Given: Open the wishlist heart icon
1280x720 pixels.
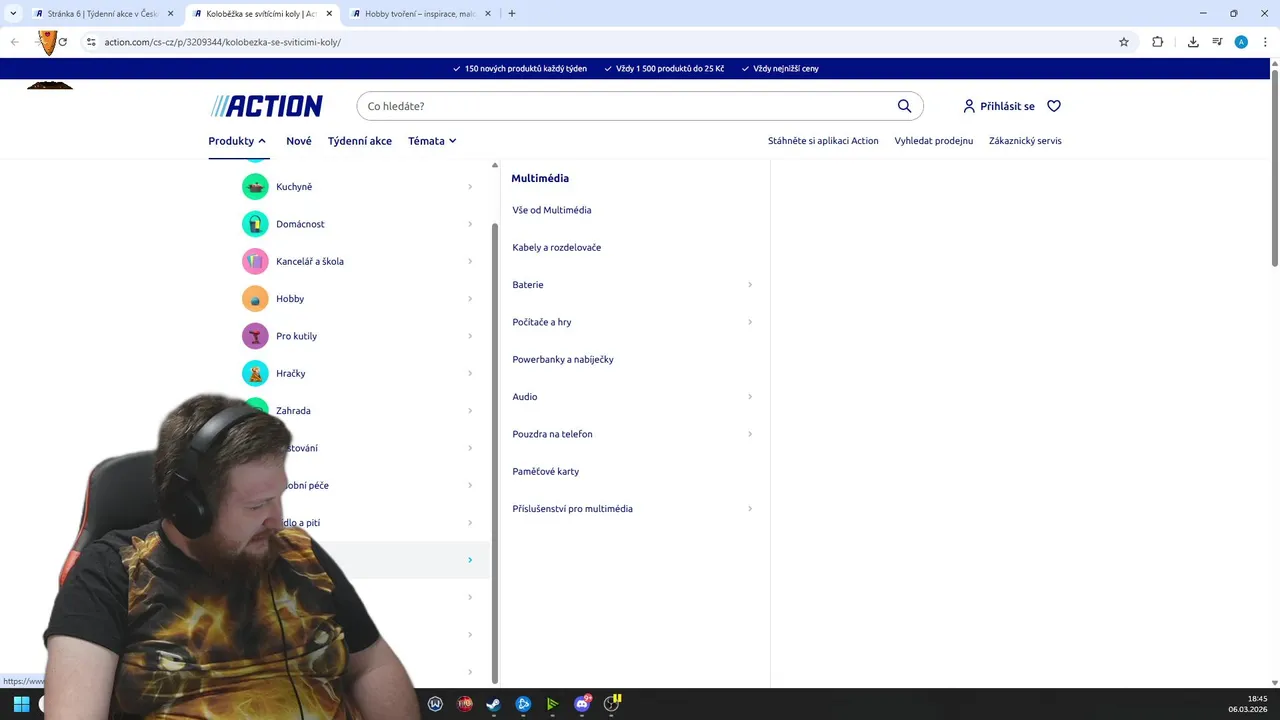Looking at the screenshot, I should (1054, 106).
